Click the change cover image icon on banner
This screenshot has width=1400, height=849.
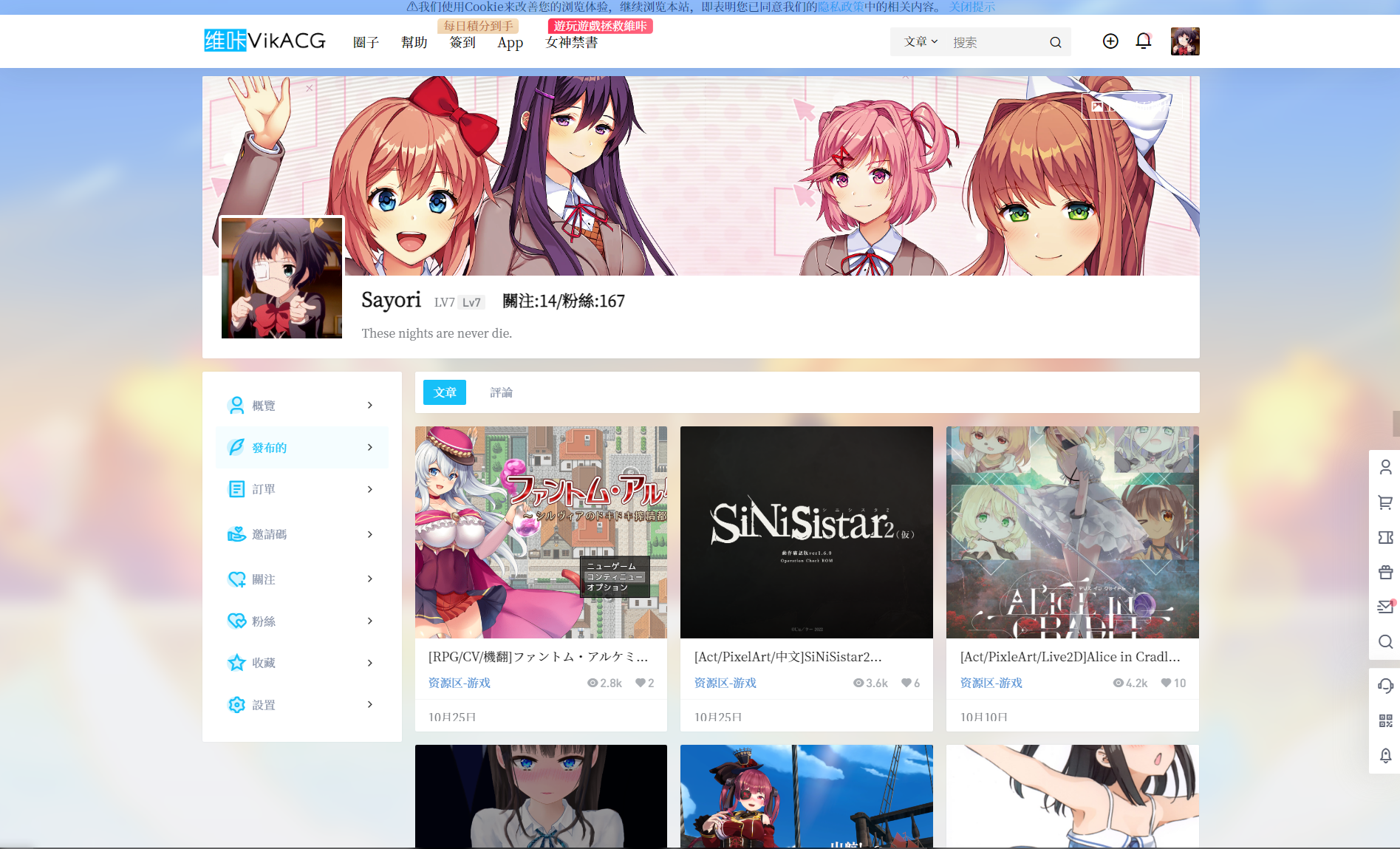pos(1098,106)
